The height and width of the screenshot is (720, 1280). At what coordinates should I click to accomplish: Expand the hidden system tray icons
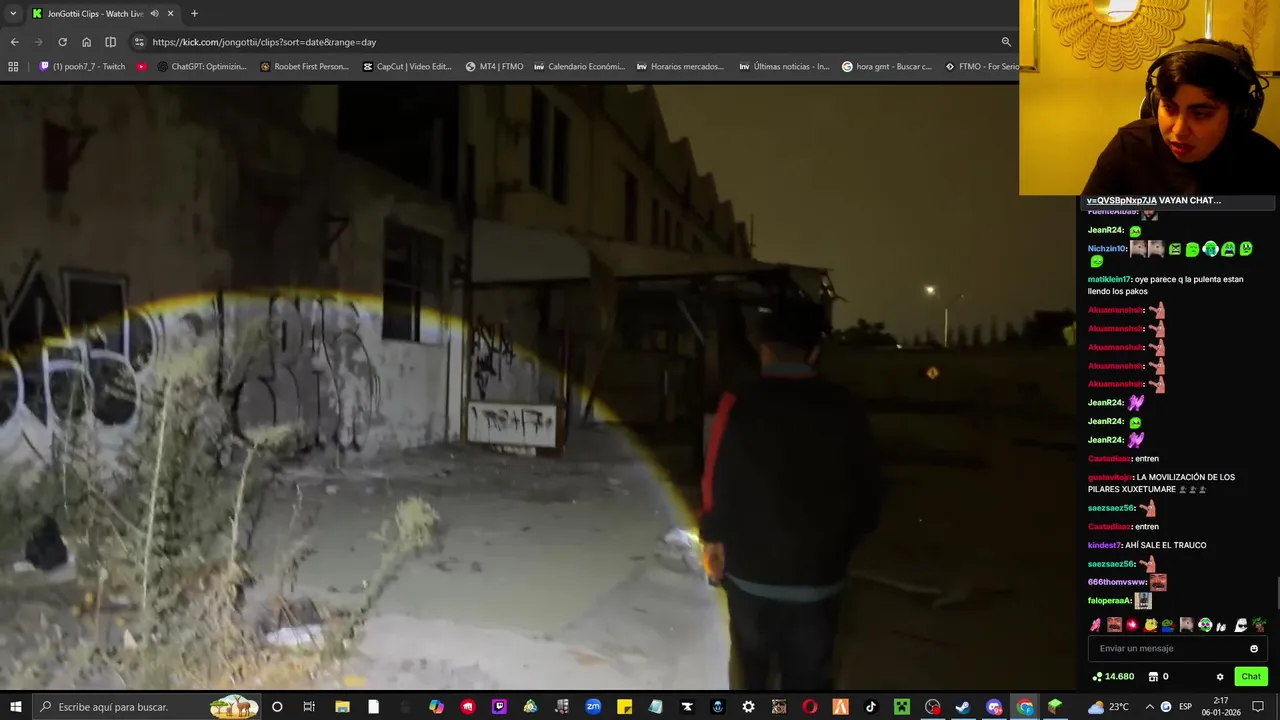coord(1148,706)
